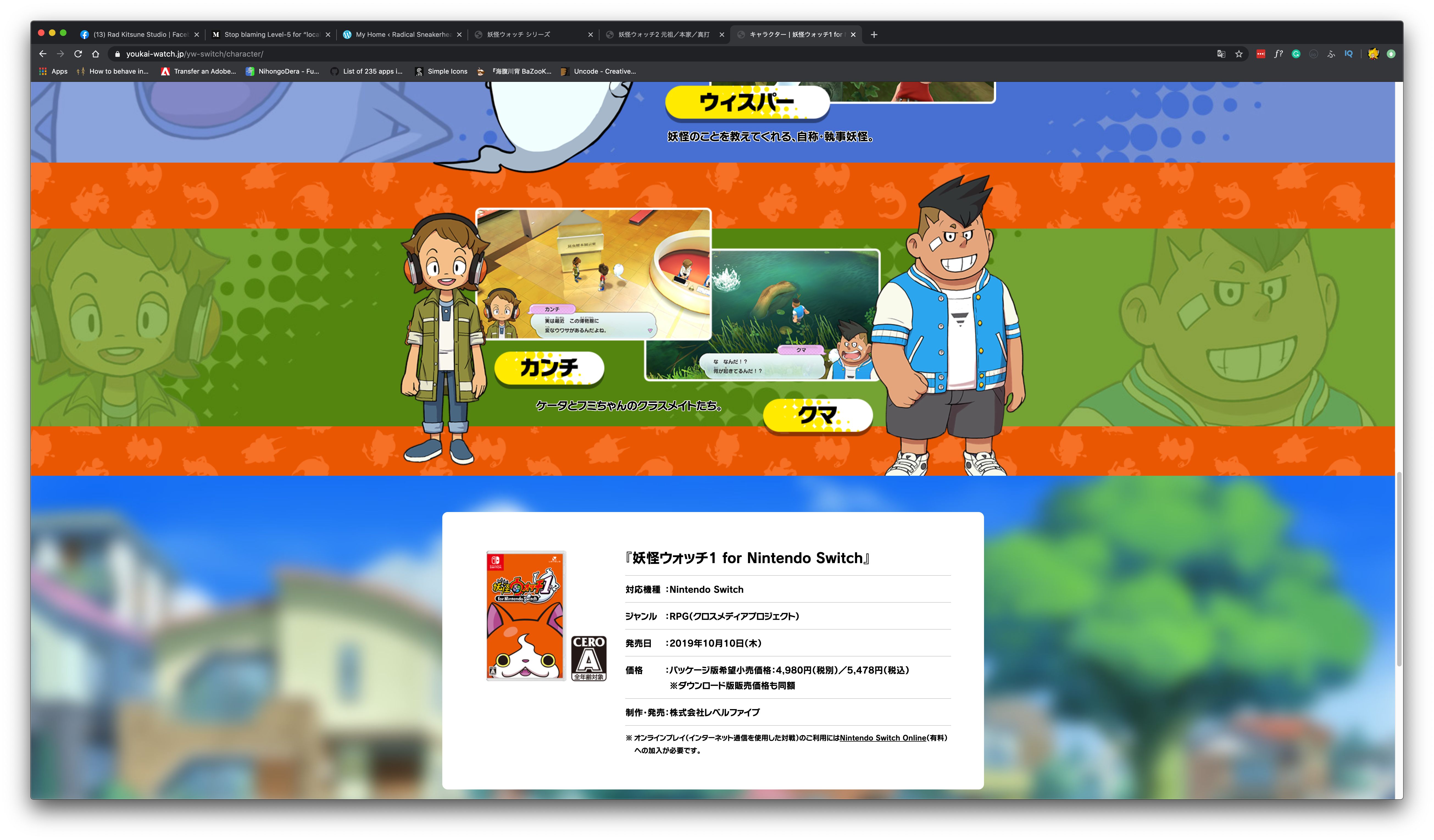Close the My Home Radical Sneakerhead tab
The image size is (1434, 840).
459,35
